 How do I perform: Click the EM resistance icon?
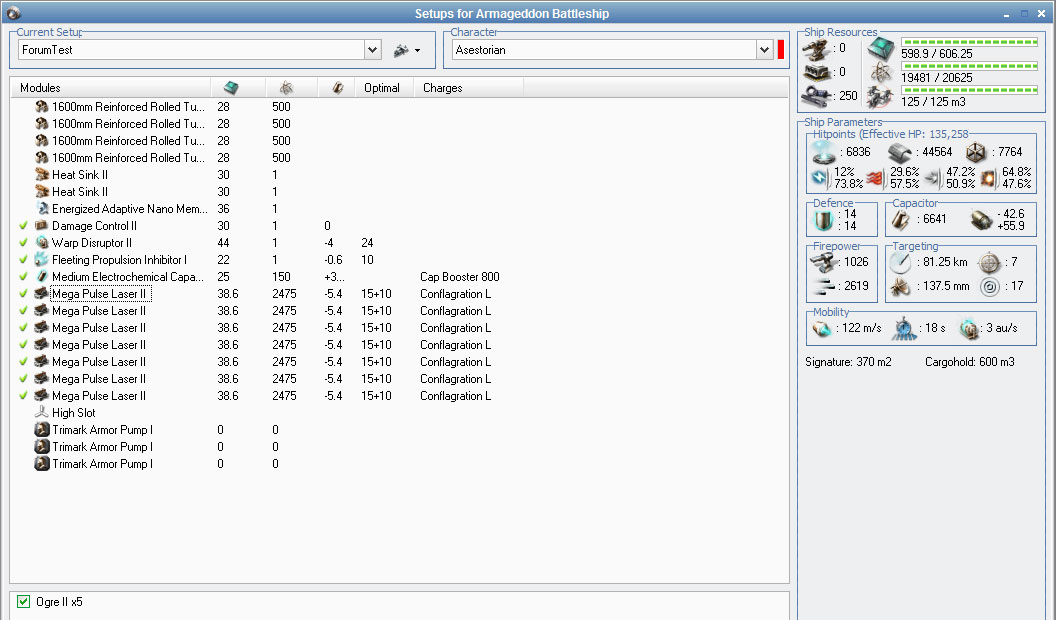(820, 178)
